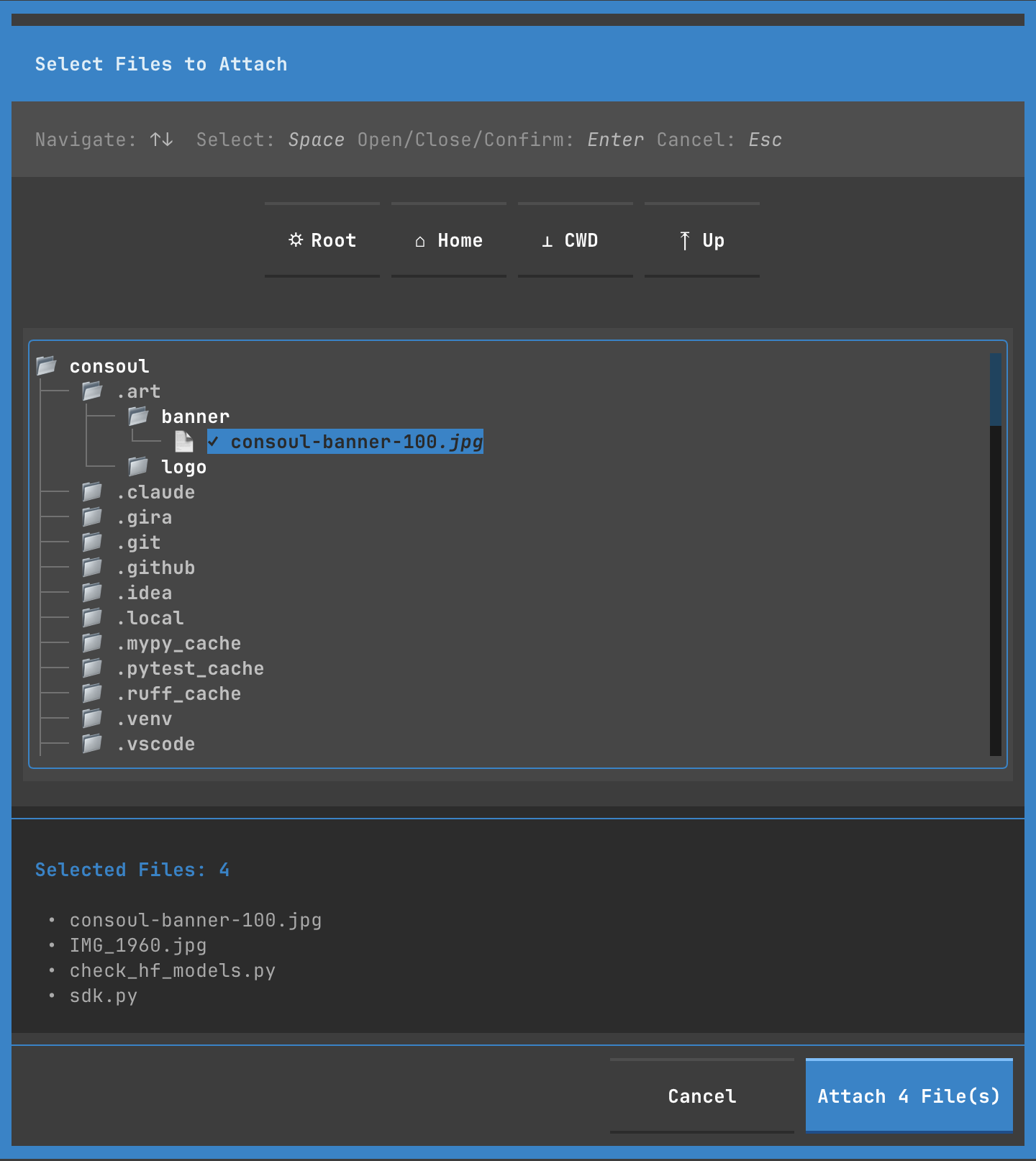Screen dimensions: 1036x1161
Task: Click the .github folder icon
Action: pos(92,568)
